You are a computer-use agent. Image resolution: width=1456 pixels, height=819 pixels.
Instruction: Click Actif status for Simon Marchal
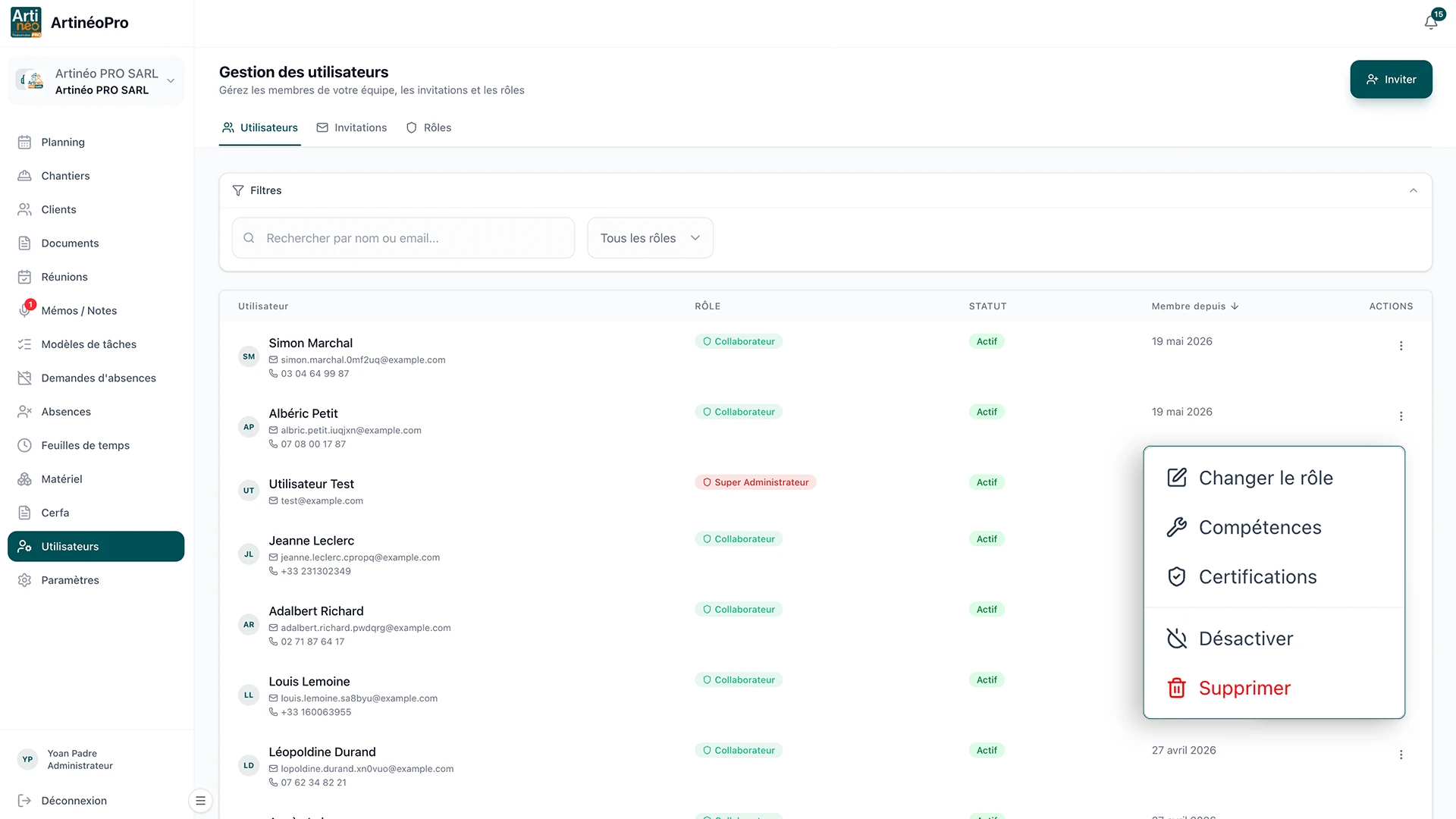(x=987, y=342)
